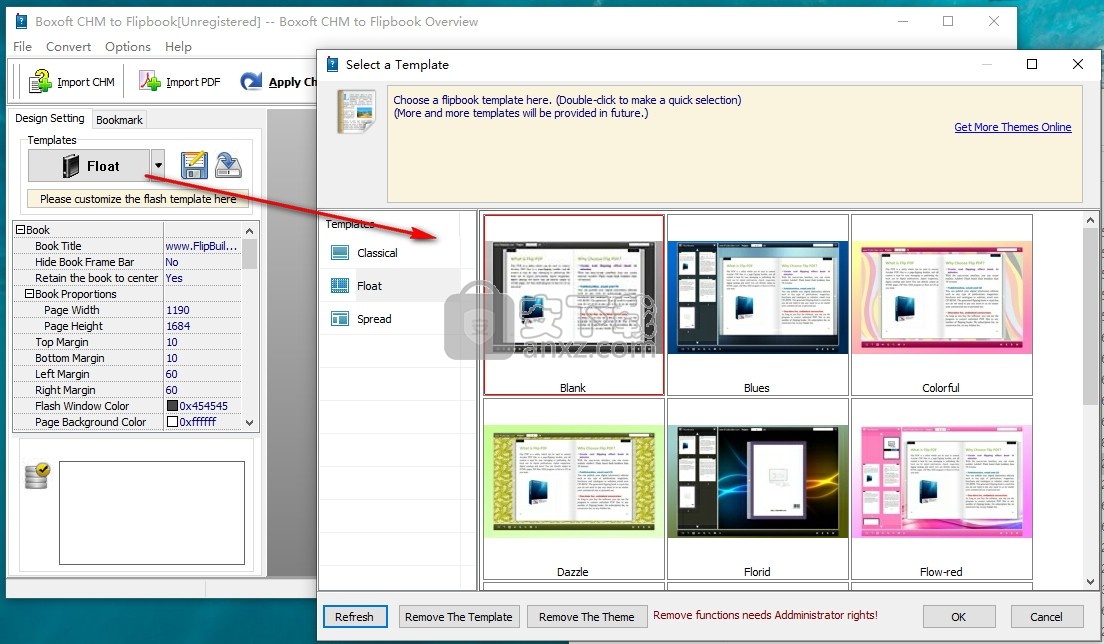Click the Book Title value field
The width and height of the screenshot is (1104, 644).
coord(202,246)
